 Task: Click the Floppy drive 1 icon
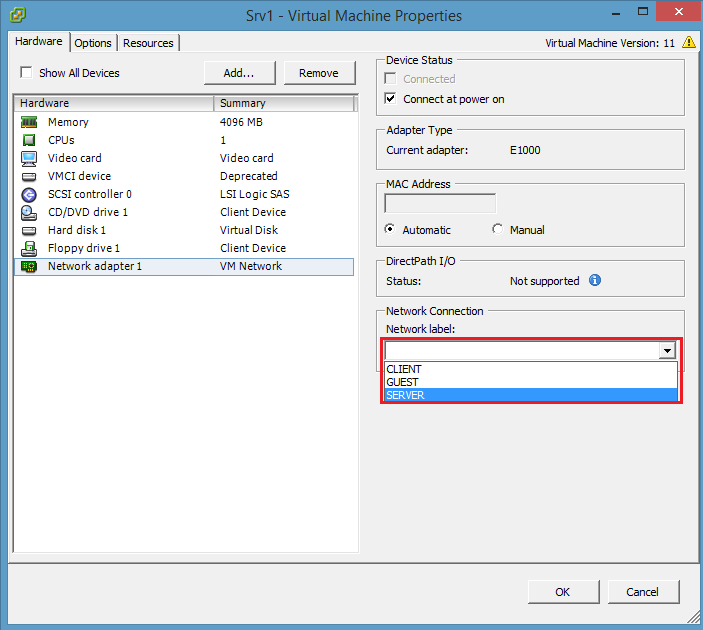point(29,248)
